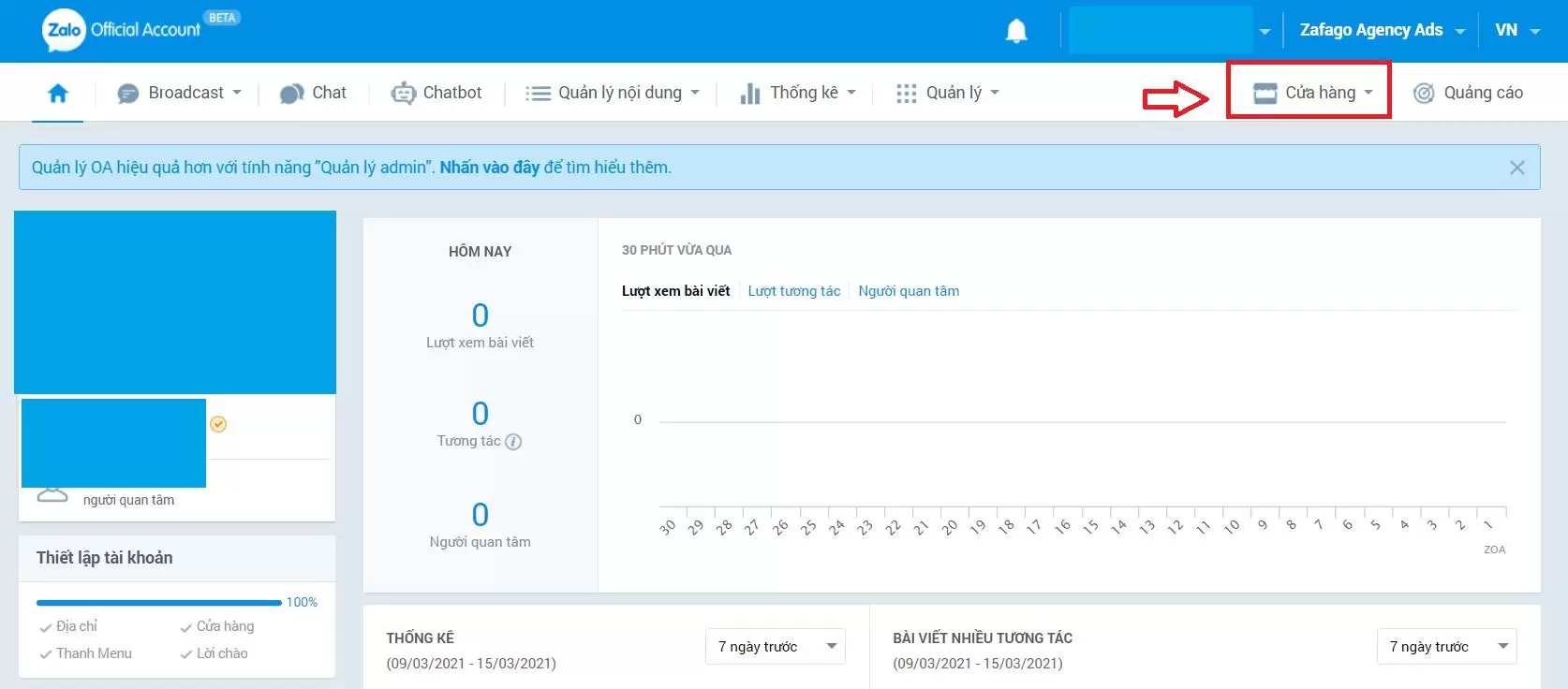Viewport: 1568px width, 689px height.
Task: Go to the home dashboard icon
Action: [58, 93]
